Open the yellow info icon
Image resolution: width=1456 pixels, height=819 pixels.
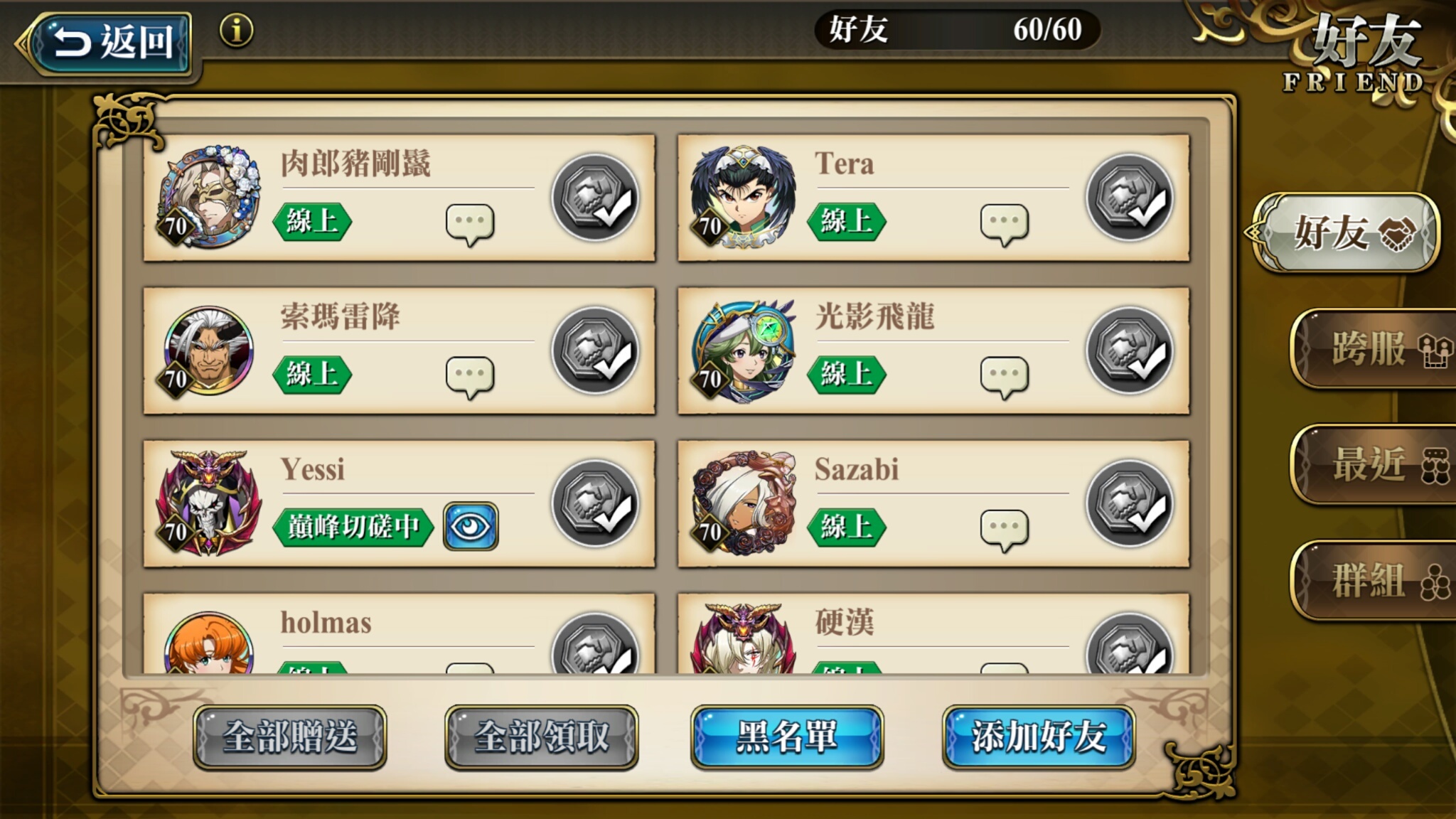click(236, 31)
